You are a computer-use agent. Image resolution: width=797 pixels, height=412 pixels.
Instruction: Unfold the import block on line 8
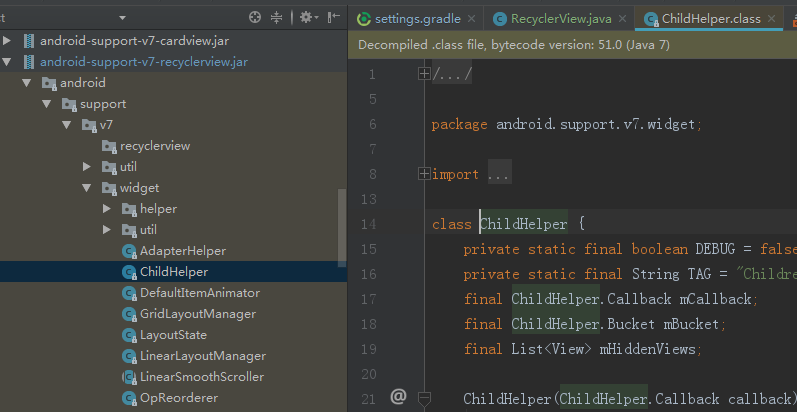pyautogui.click(x=424, y=174)
